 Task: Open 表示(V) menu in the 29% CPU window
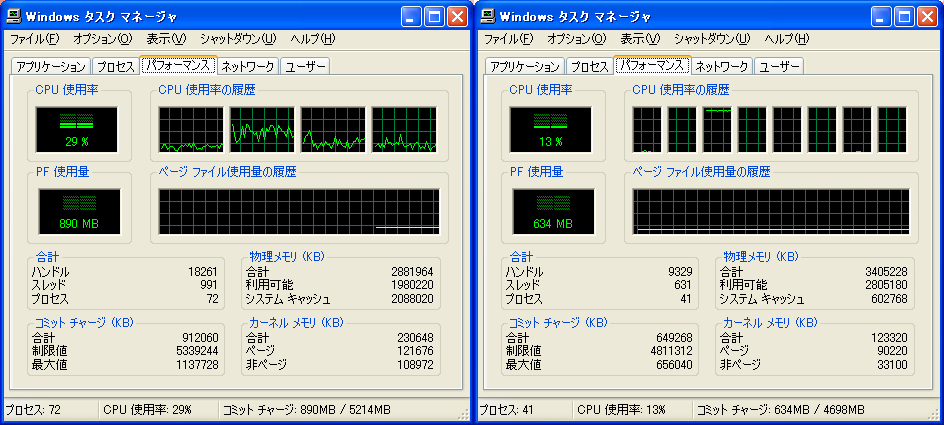[166, 39]
